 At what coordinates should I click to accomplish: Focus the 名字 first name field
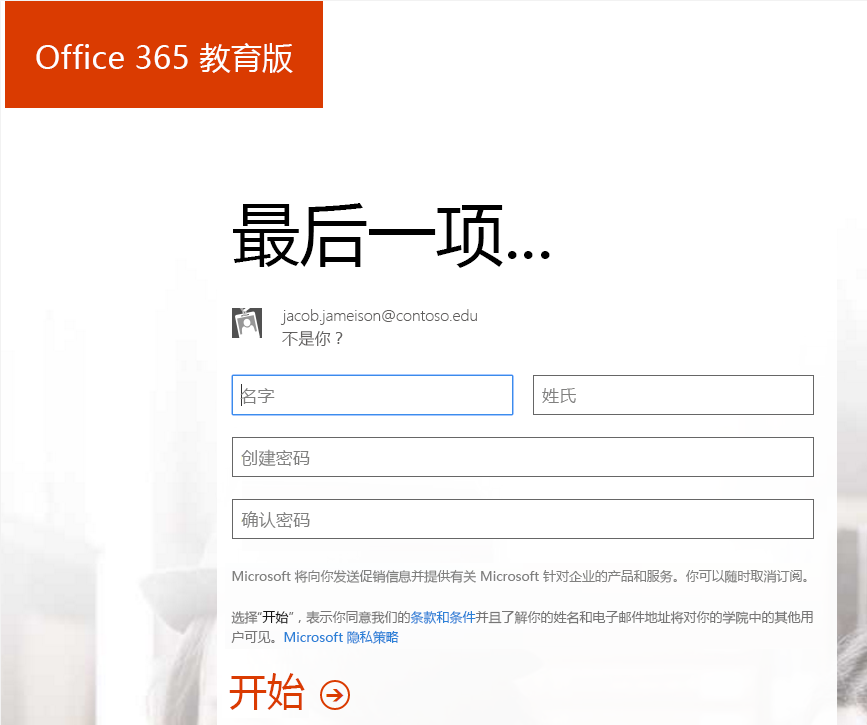372,395
